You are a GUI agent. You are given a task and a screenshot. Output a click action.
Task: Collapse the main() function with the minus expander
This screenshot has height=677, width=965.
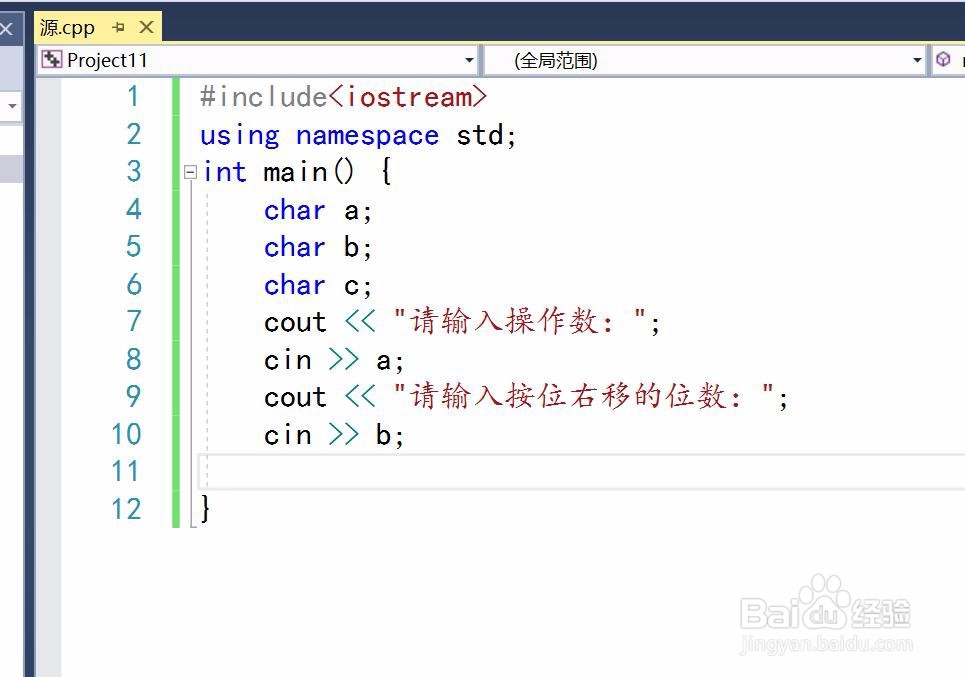189,172
